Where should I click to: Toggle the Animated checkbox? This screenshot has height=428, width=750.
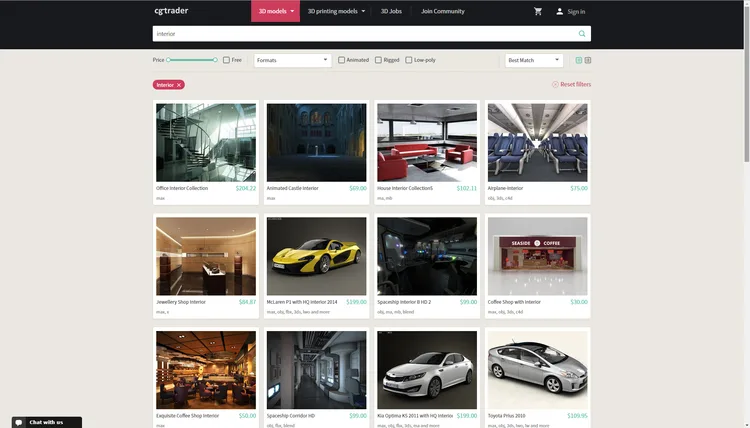click(x=342, y=60)
